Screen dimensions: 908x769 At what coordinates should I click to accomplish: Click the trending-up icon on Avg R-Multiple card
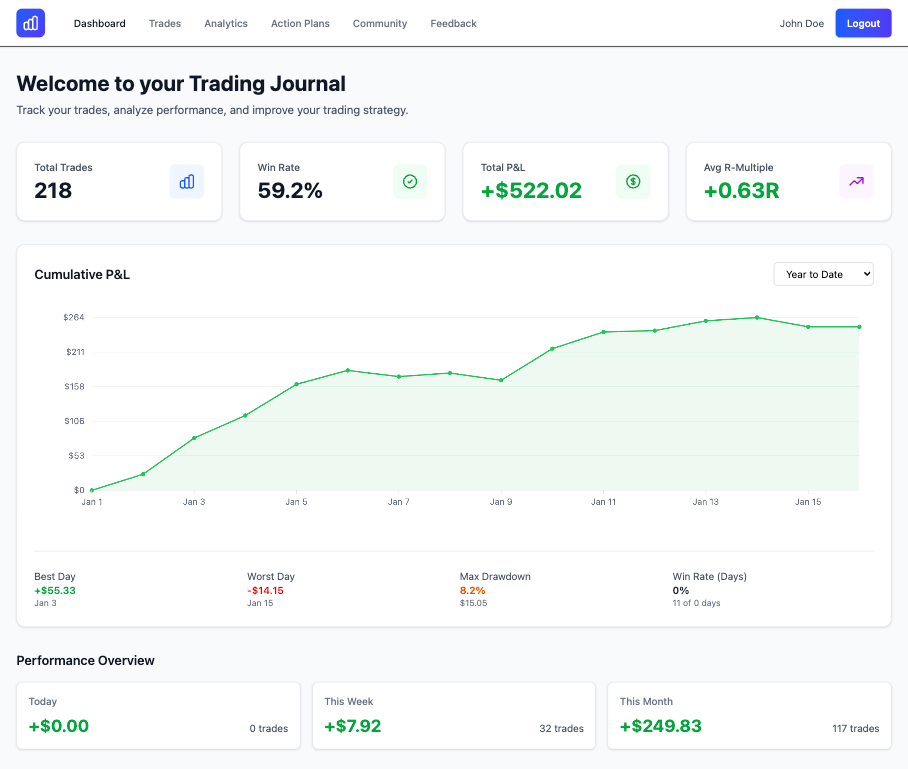coord(856,181)
